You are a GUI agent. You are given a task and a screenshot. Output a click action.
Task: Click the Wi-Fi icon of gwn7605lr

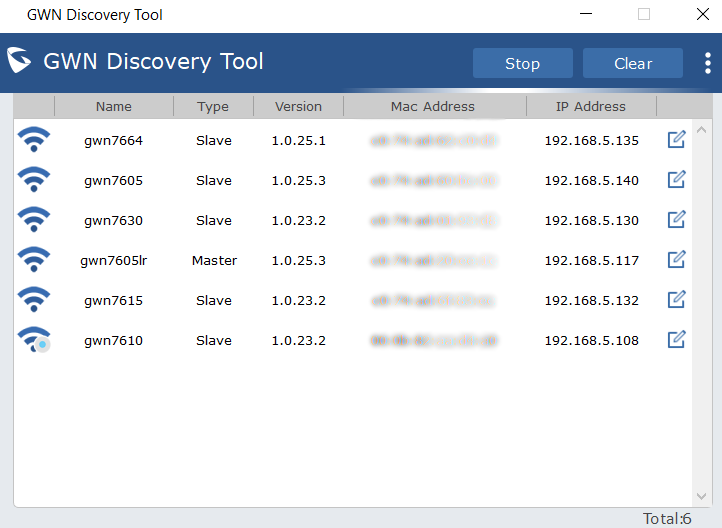pyautogui.click(x=34, y=260)
